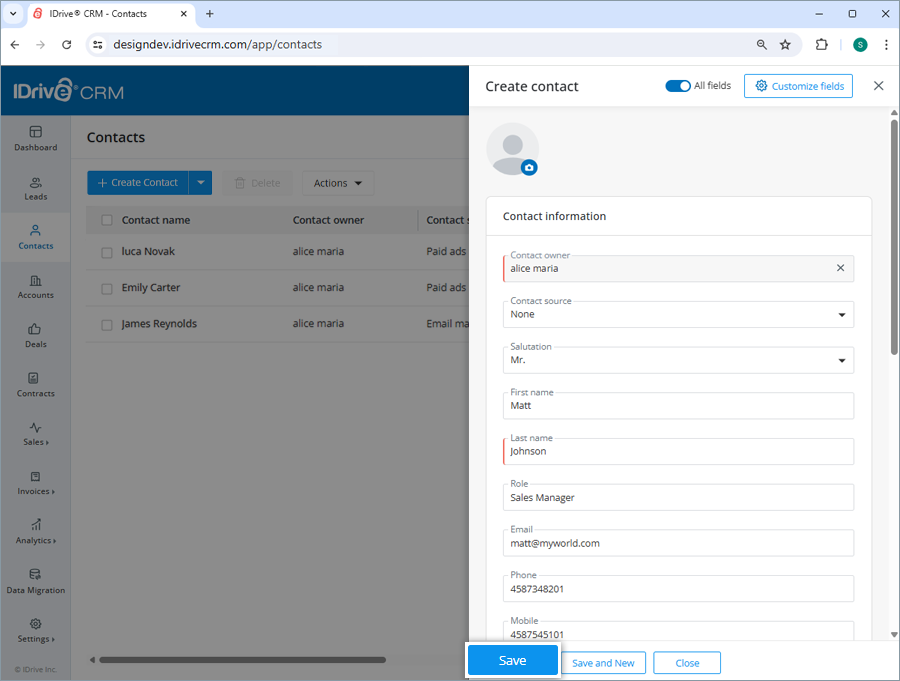Open the Deals section
The image size is (900, 681).
click(35, 338)
